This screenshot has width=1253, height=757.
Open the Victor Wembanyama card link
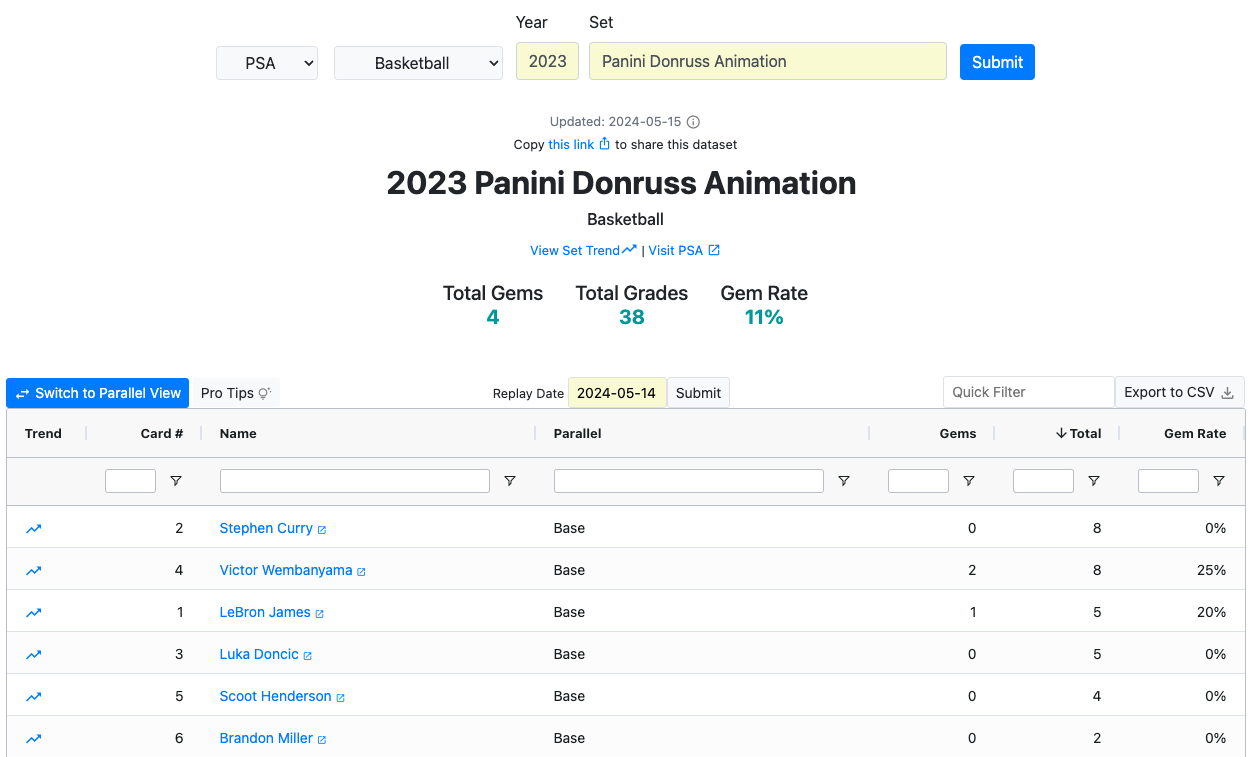286,570
